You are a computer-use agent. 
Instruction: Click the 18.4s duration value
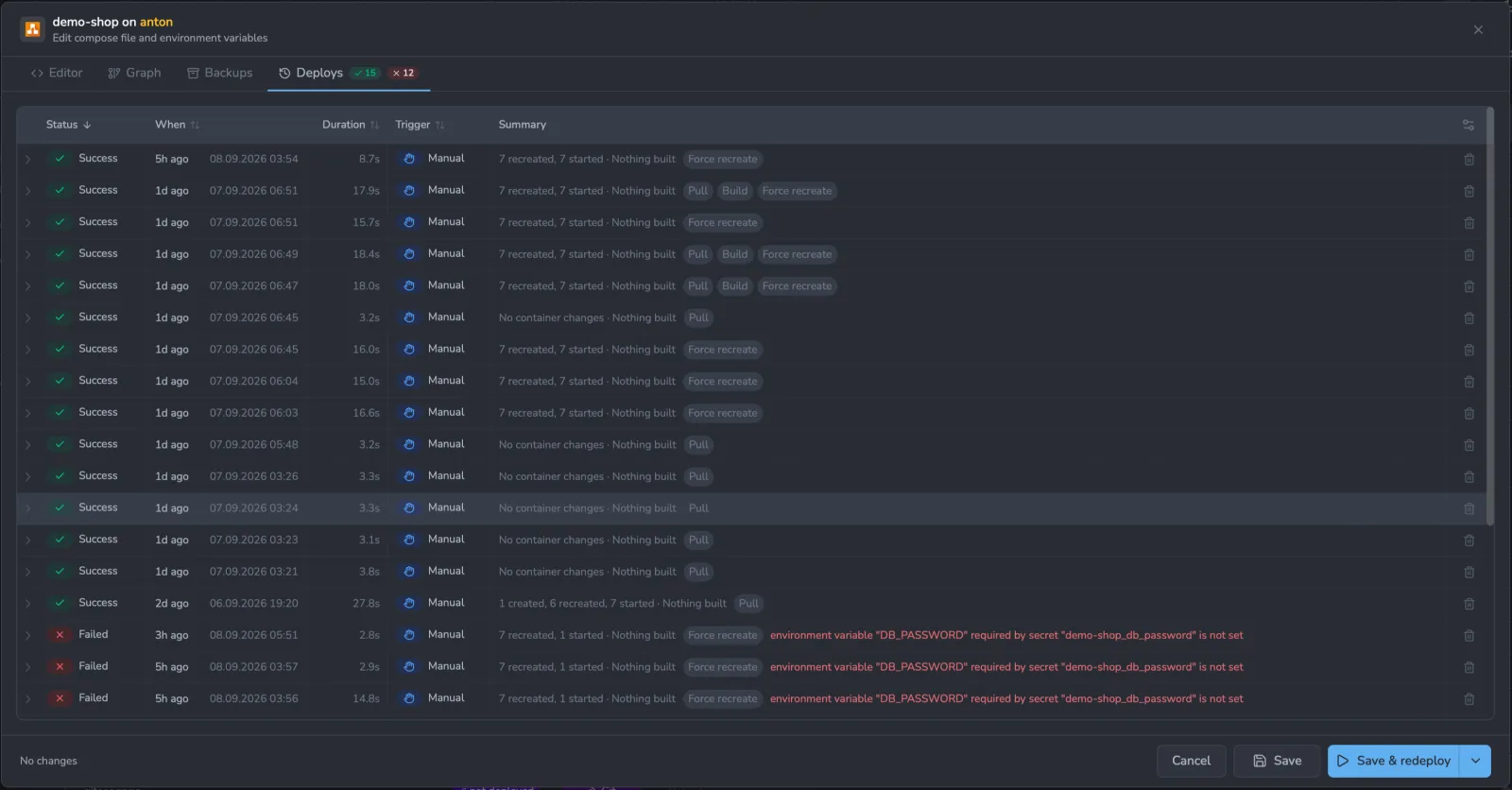point(367,254)
